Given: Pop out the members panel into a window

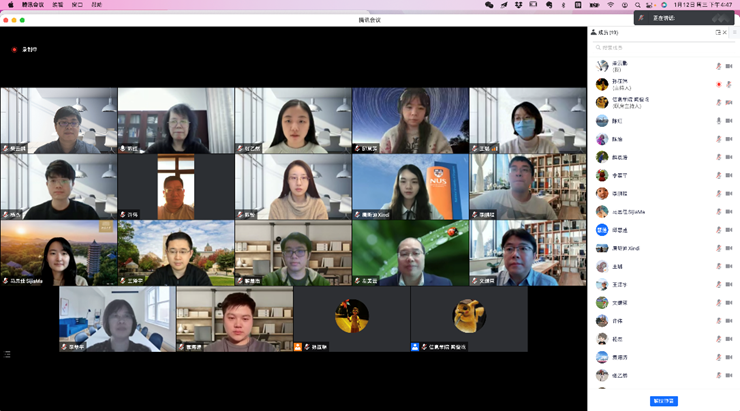Looking at the screenshot, I should (718, 32).
